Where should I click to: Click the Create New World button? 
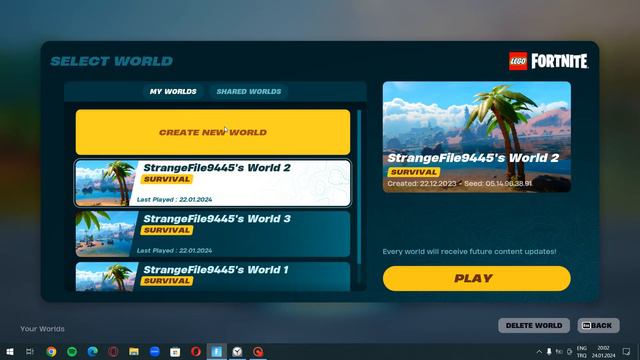(213, 132)
